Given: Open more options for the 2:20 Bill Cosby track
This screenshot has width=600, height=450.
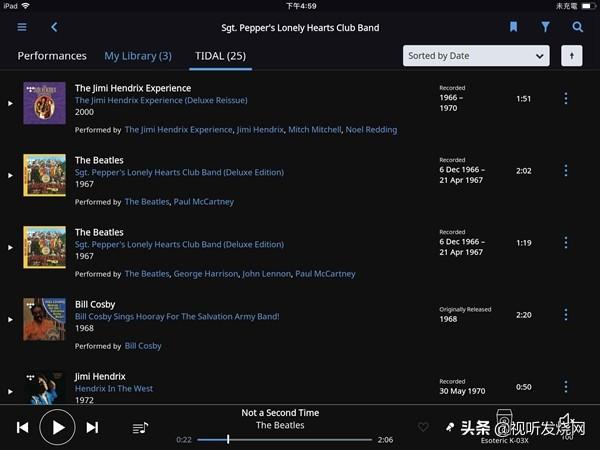Looking at the screenshot, I should pos(566,315).
